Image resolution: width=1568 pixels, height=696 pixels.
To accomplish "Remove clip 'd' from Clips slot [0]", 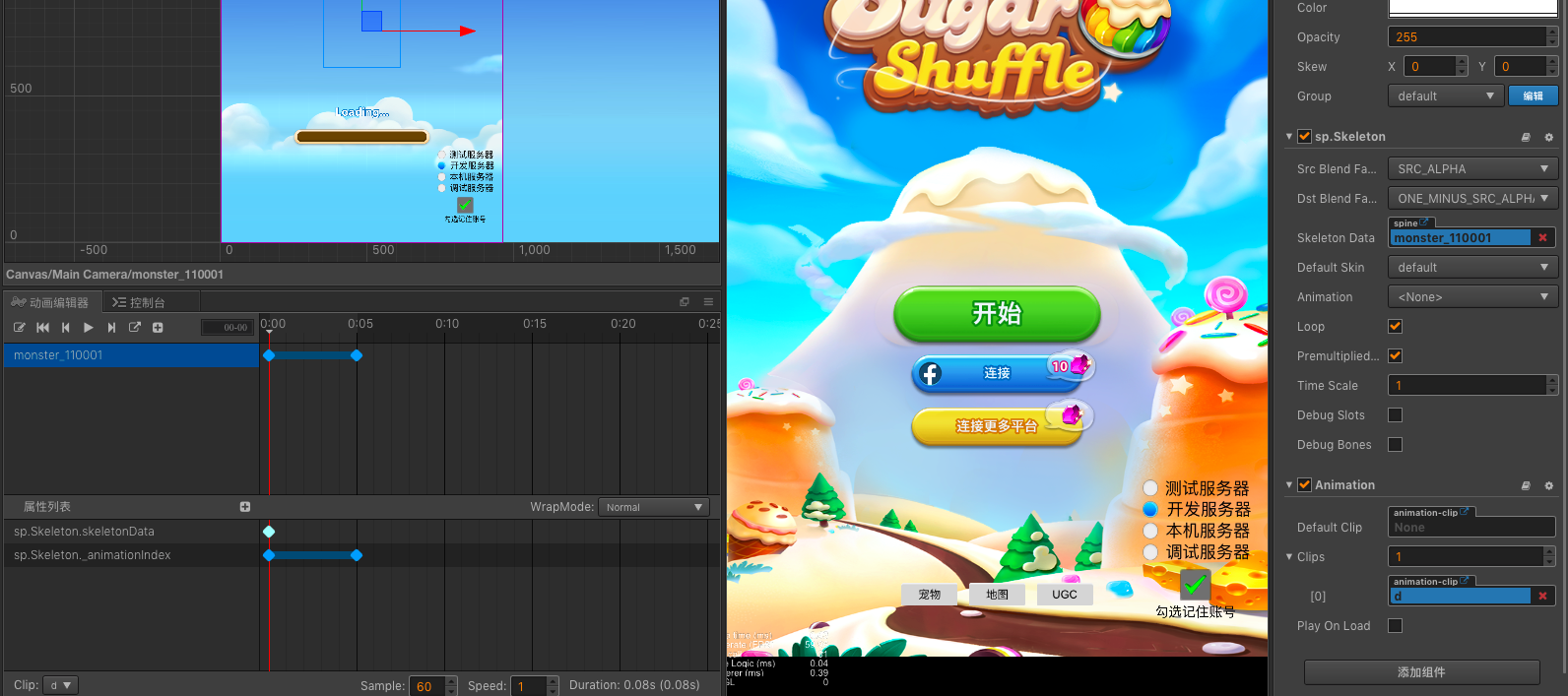I will point(1543,597).
